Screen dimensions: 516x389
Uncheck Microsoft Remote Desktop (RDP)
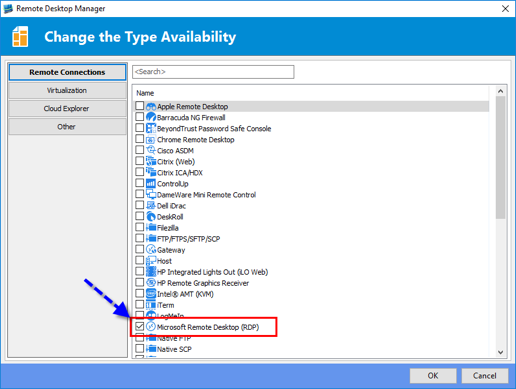[x=140, y=326]
